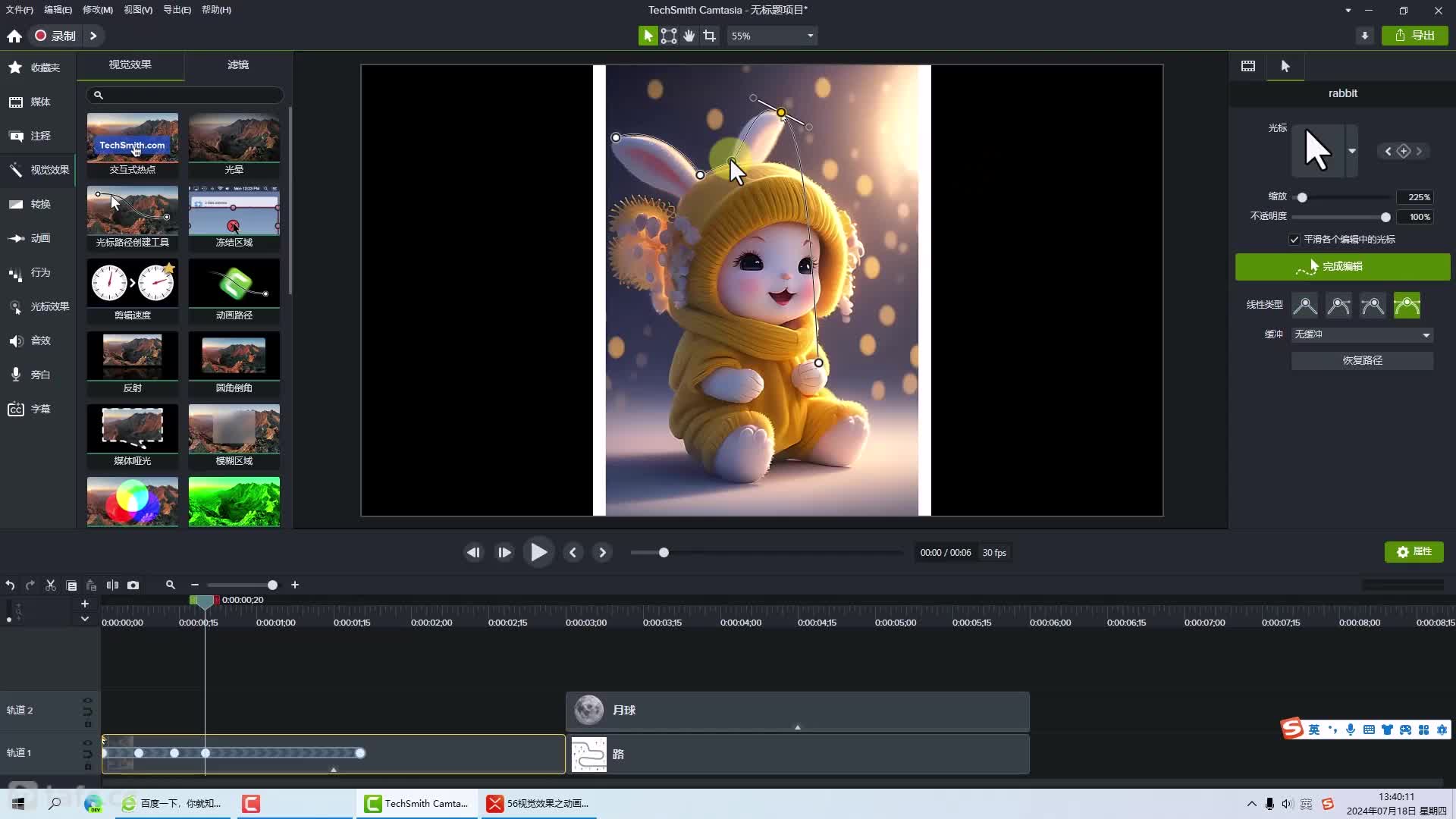1456x819 pixels.
Task: Add cursor keyframe diamond button
Action: (1404, 151)
